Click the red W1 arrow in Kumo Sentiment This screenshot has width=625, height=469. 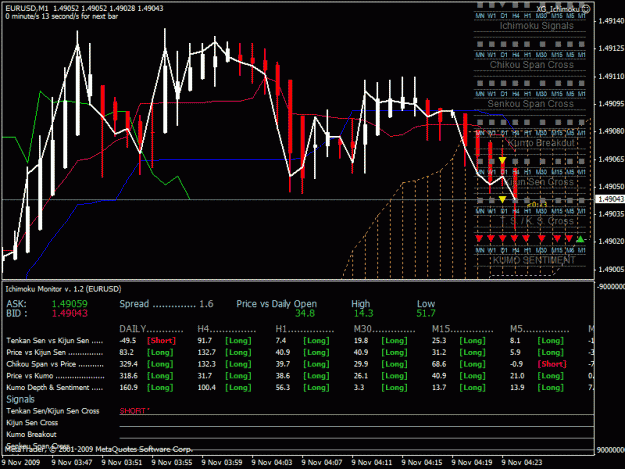[x=491, y=238]
